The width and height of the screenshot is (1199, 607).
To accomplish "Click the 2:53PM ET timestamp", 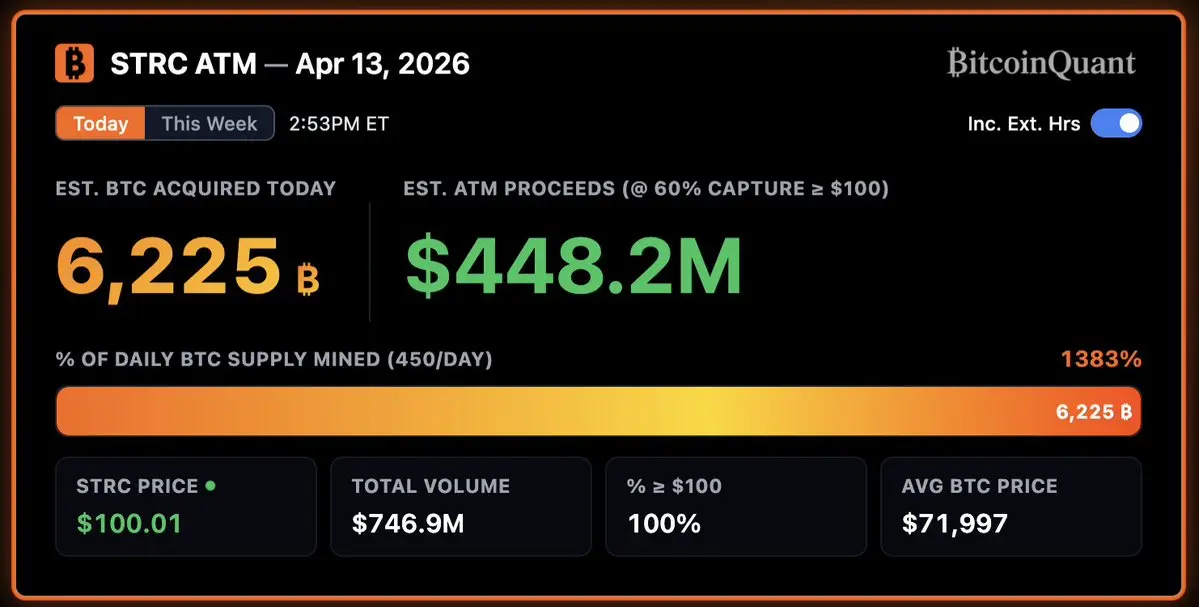I will [x=339, y=124].
